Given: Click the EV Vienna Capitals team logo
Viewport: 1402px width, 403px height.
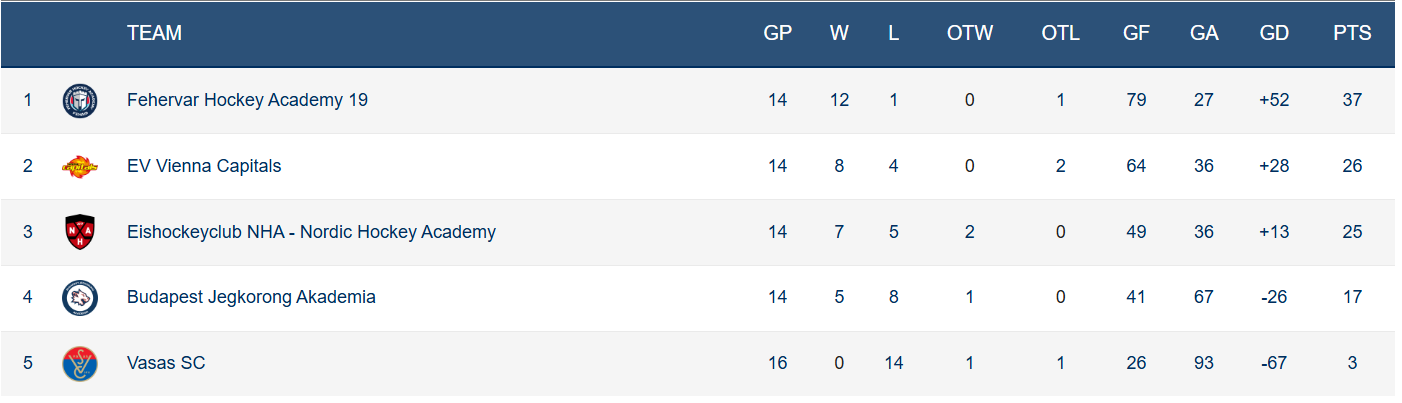Looking at the screenshot, I should (80, 166).
